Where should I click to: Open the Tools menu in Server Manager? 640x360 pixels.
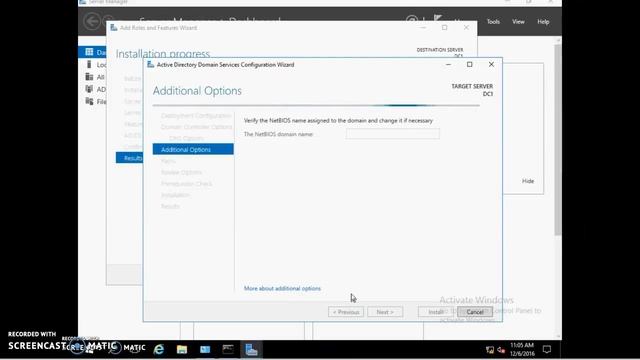tap(493, 22)
